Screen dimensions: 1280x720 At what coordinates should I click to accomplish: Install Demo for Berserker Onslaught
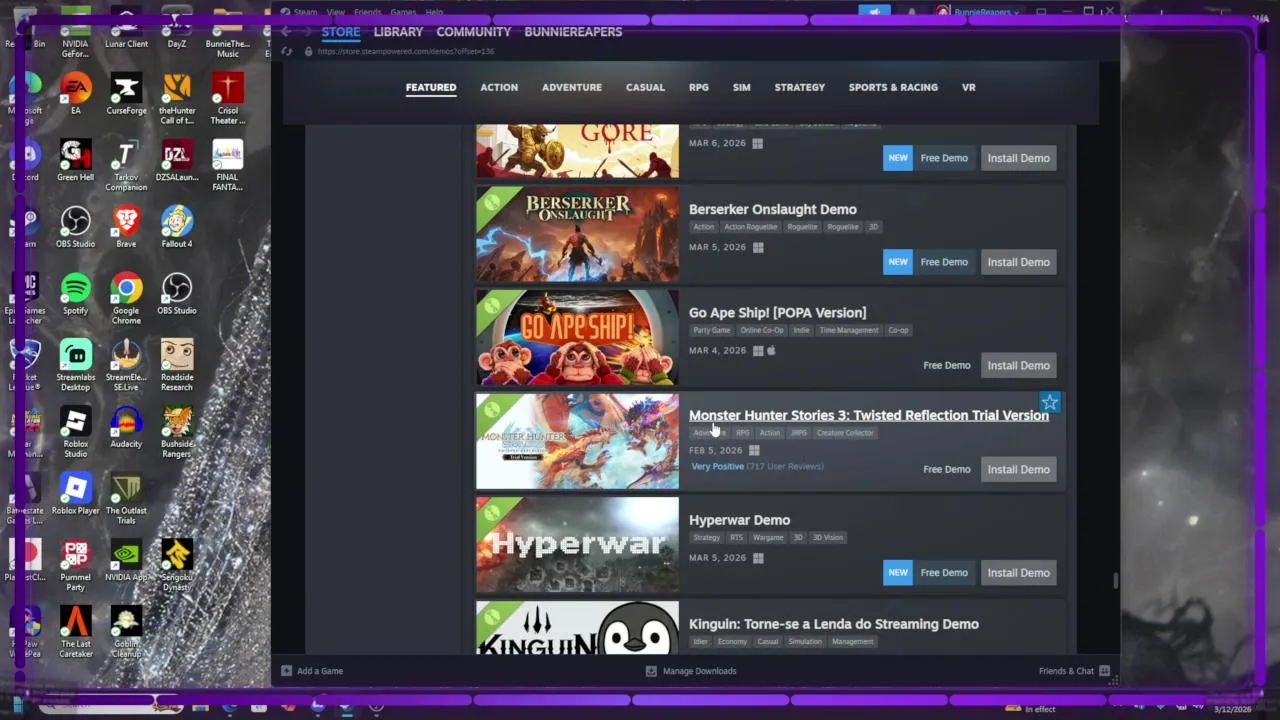(1018, 262)
